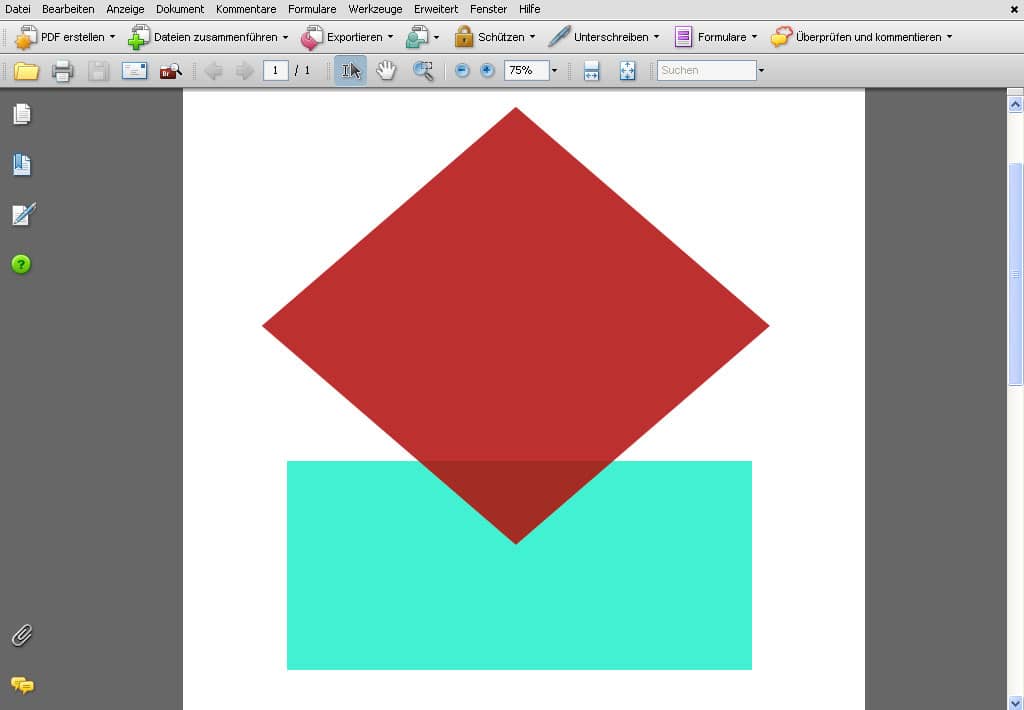Open the Pages panel in sidebar

point(22,114)
